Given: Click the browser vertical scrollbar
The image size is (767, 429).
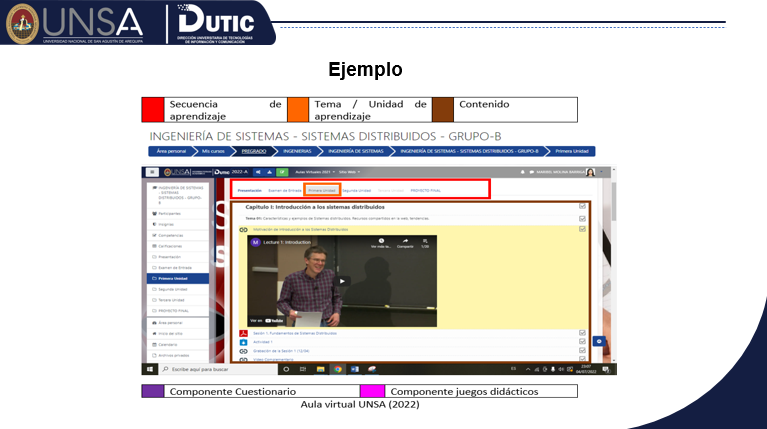Looking at the screenshot, I should [x=613, y=202].
